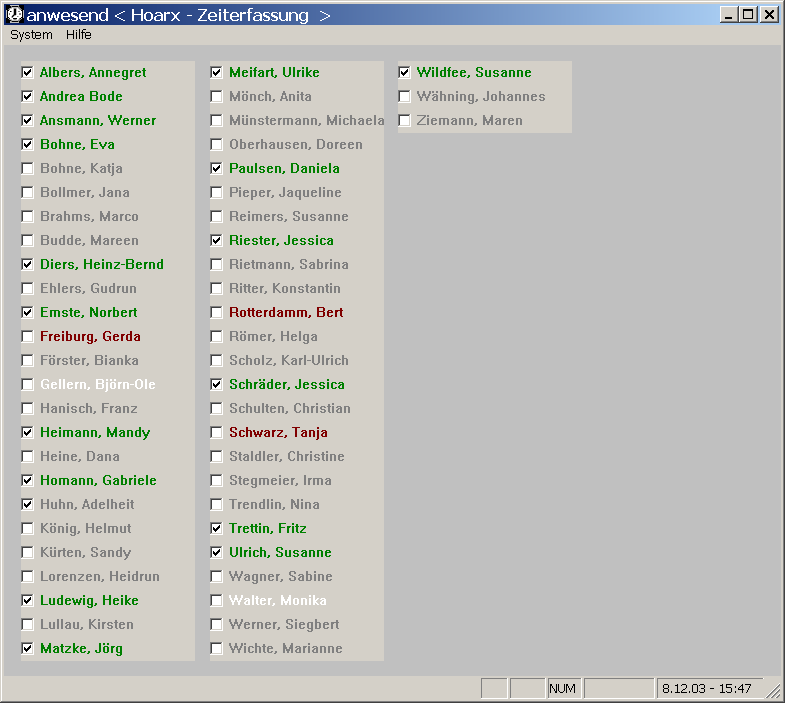Viewport: 785px width, 703px height.
Task: Click the NUM indicator in status bar
Action: 562,688
